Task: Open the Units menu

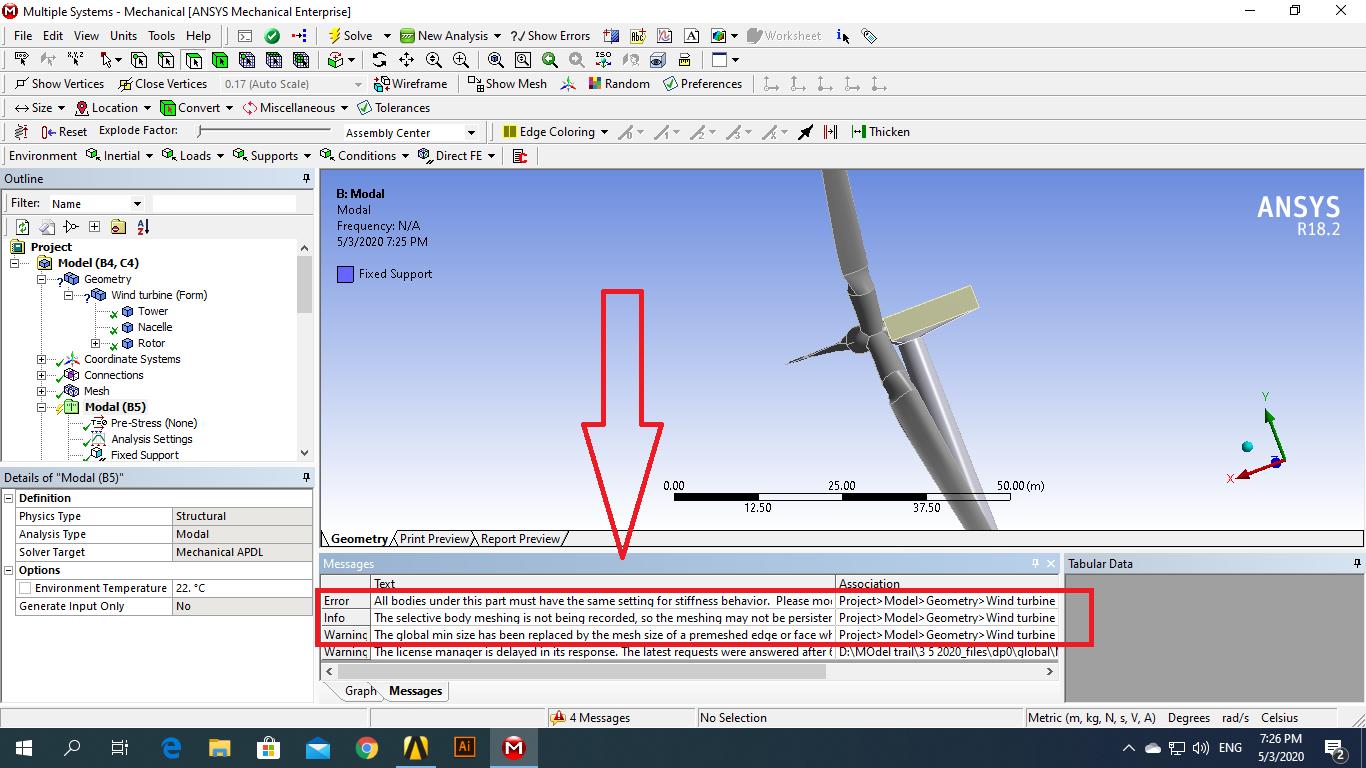Action: click(x=123, y=36)
